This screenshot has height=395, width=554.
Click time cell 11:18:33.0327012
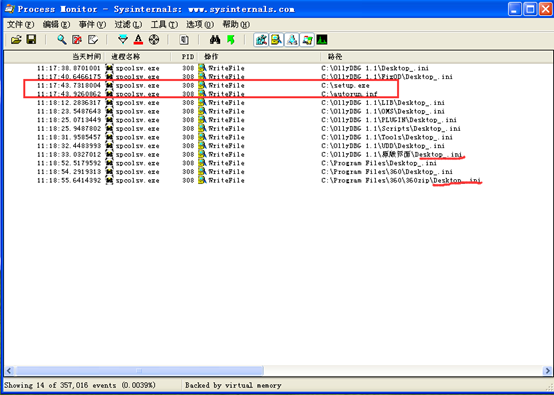tap(69, 154)
